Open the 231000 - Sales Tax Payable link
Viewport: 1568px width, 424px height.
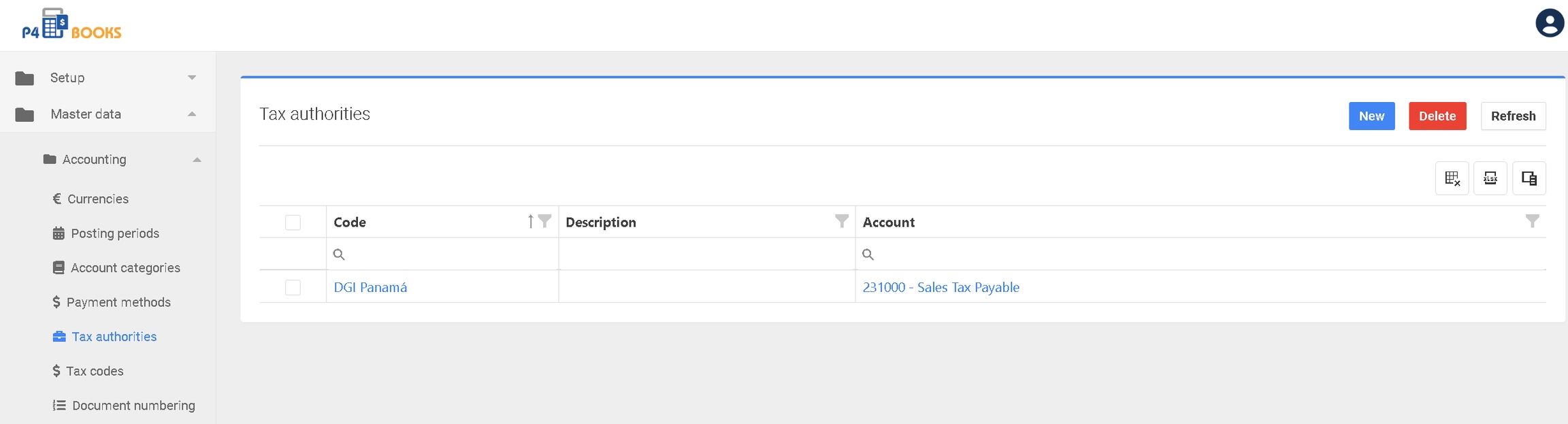(941, 287)
